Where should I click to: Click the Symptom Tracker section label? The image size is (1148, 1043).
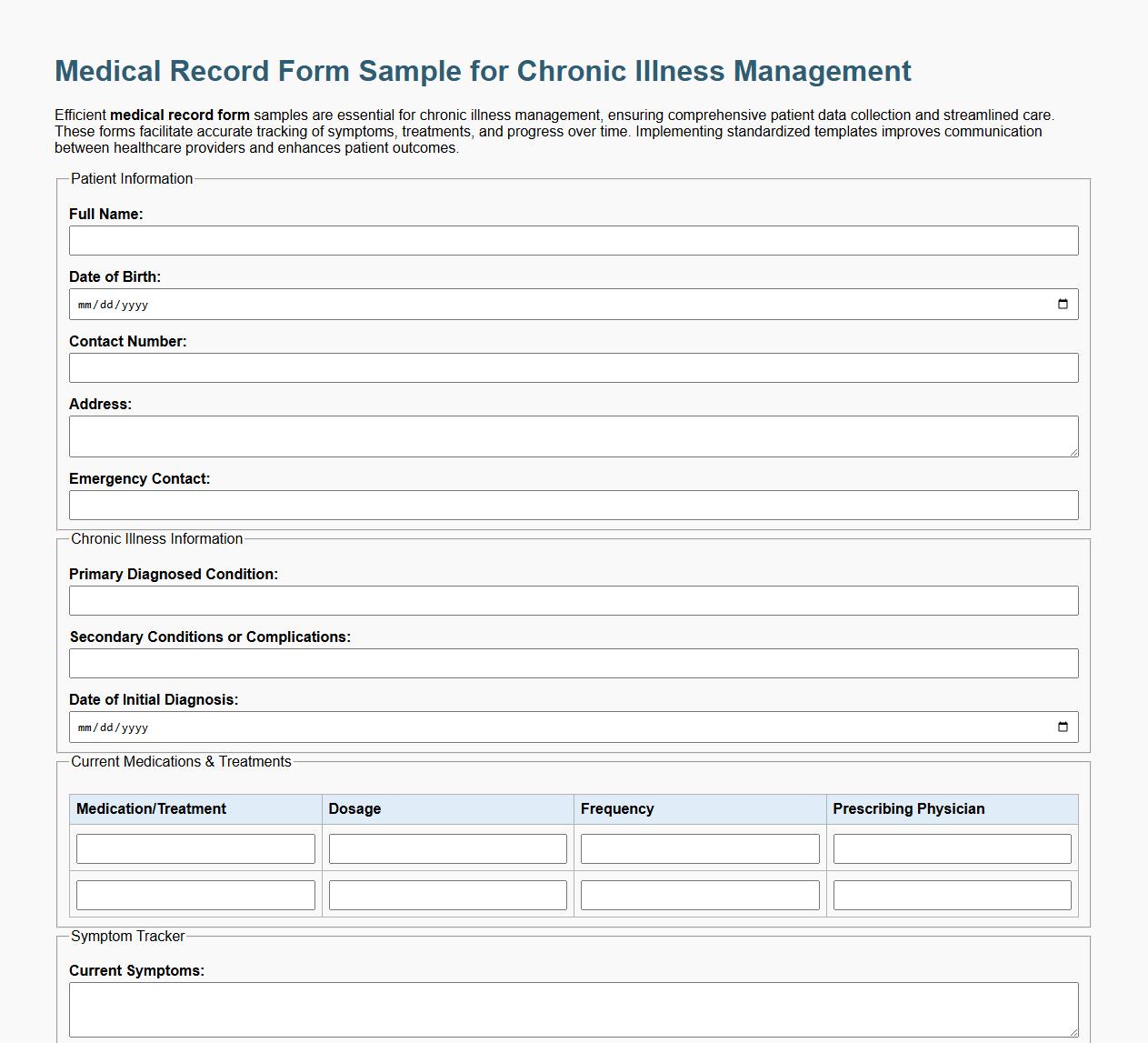[128, 936]
